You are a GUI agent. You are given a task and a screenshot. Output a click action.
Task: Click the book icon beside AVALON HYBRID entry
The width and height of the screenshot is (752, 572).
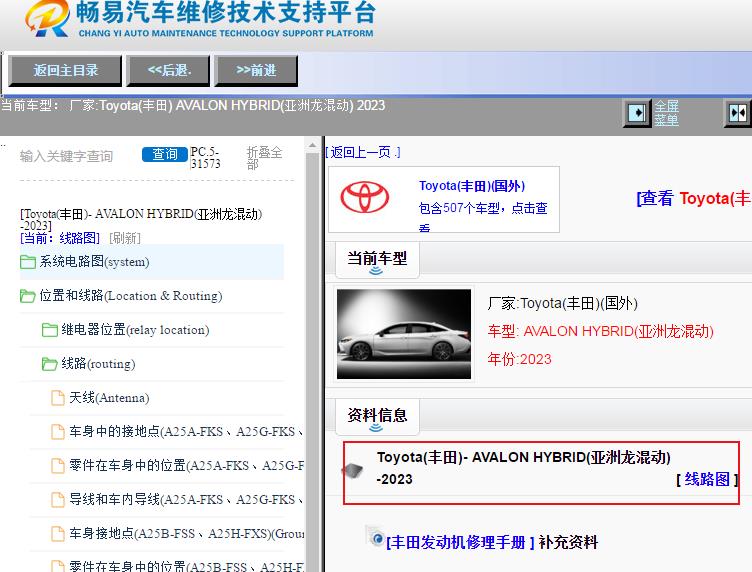coord(352,470)
